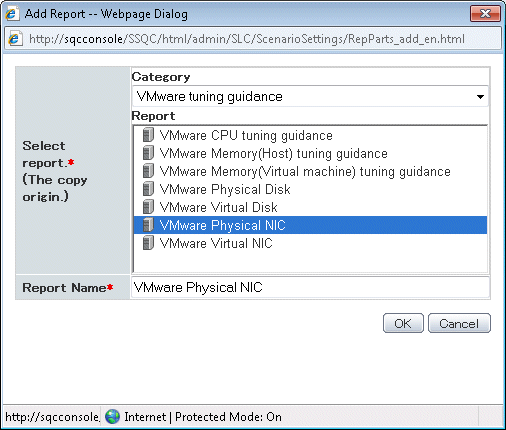
Task: Choose the VMware Virtual NIC report
Action: [x=216, y=244]
